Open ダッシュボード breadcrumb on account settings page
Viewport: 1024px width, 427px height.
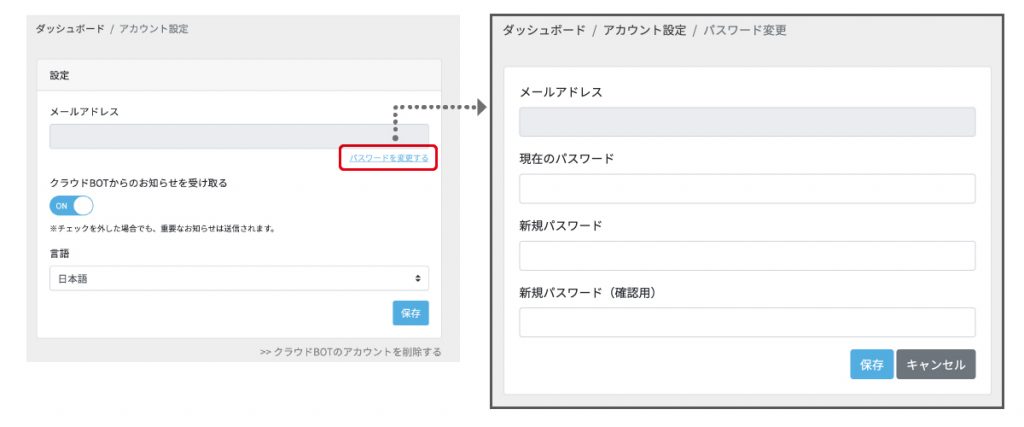click(70, 29)
